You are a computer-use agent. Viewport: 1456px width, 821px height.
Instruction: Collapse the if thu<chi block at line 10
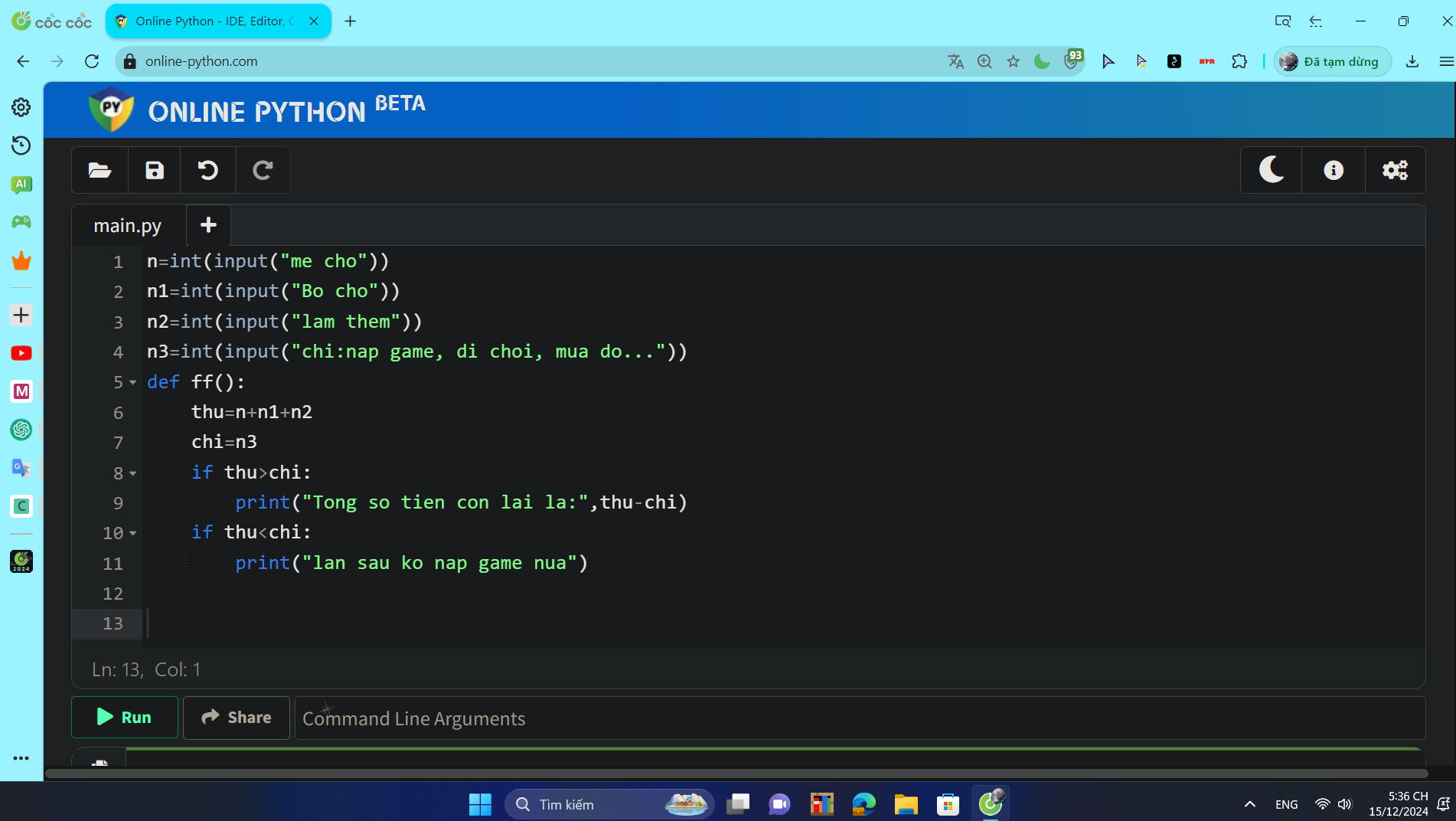pyautogui.click(x=133, y=533)
